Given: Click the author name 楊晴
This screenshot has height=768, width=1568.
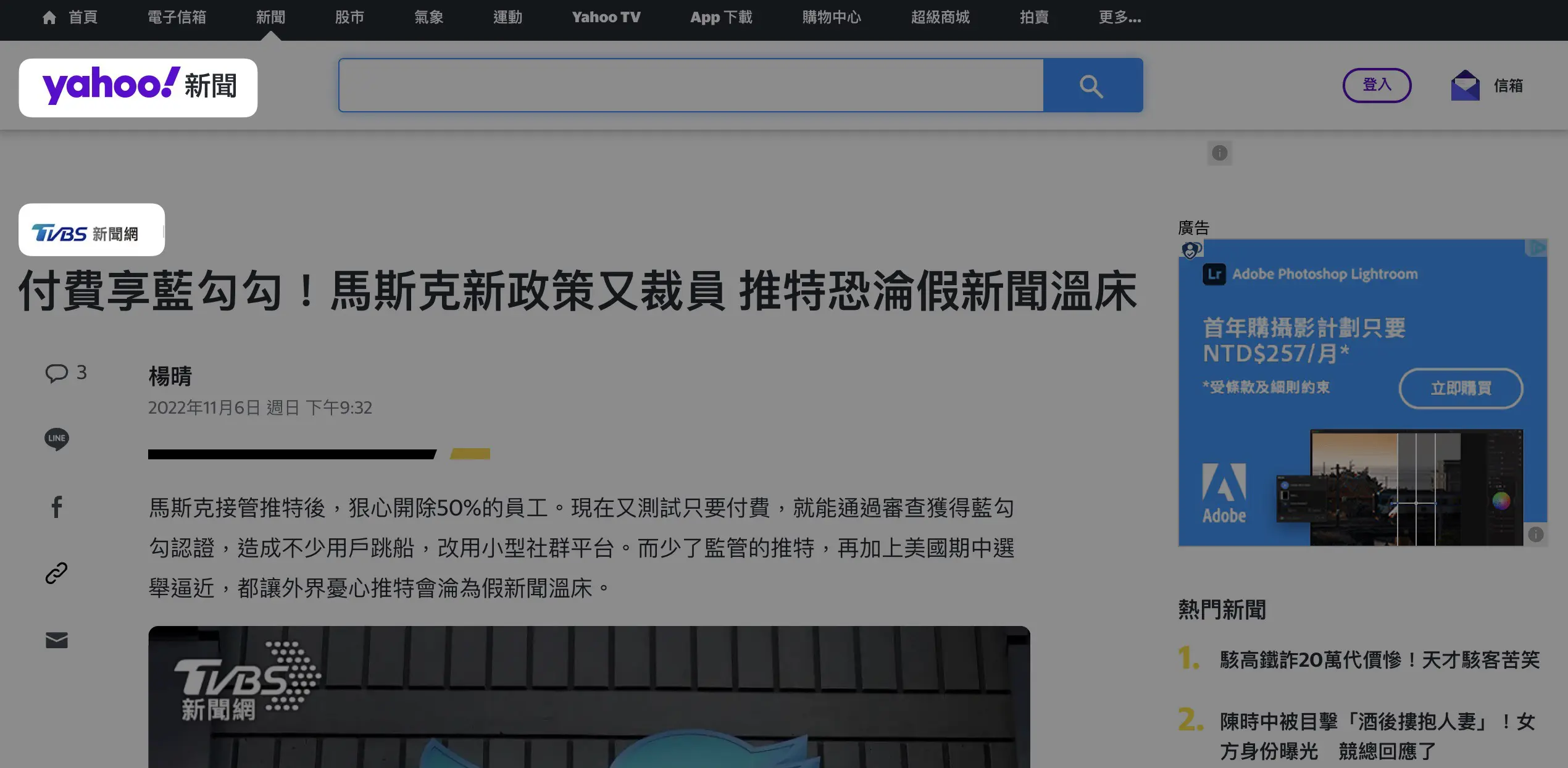Looking at the screenshot, I should (170, 375).
